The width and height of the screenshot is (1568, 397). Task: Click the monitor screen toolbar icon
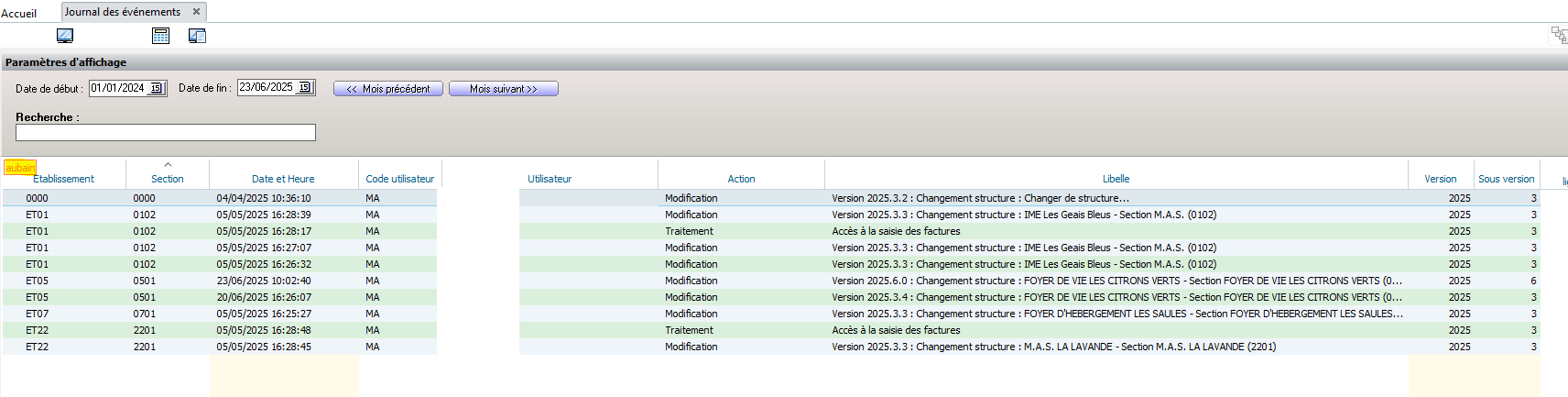point(65,36)
